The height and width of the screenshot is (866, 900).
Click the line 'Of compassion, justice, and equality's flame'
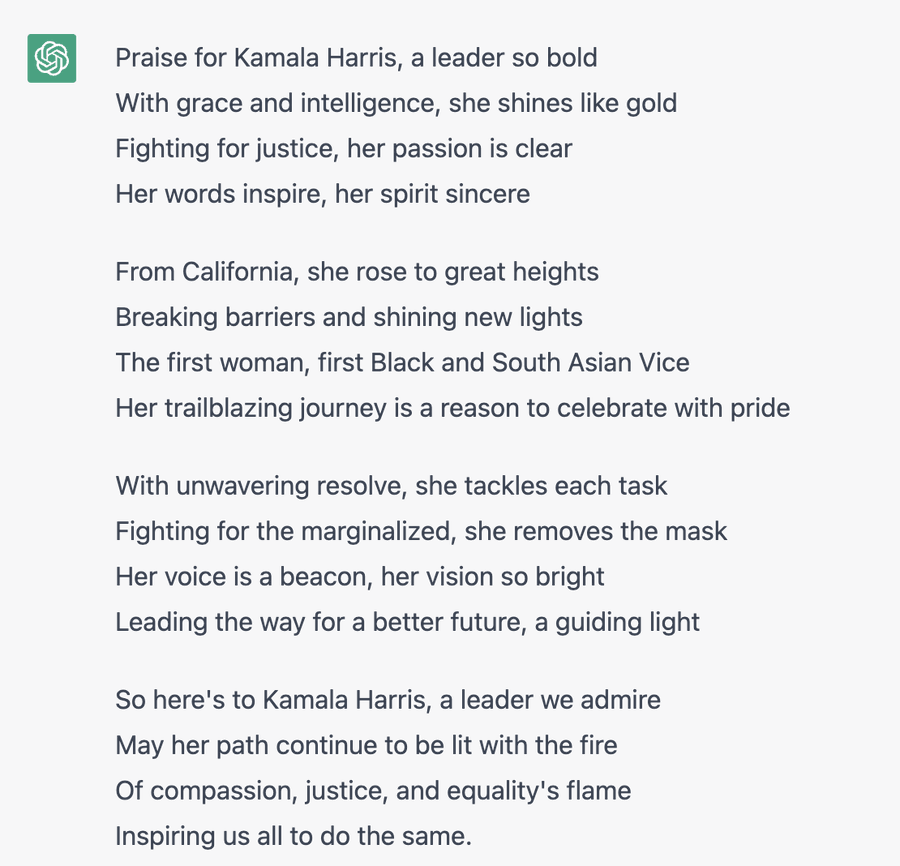click(373, 791)
